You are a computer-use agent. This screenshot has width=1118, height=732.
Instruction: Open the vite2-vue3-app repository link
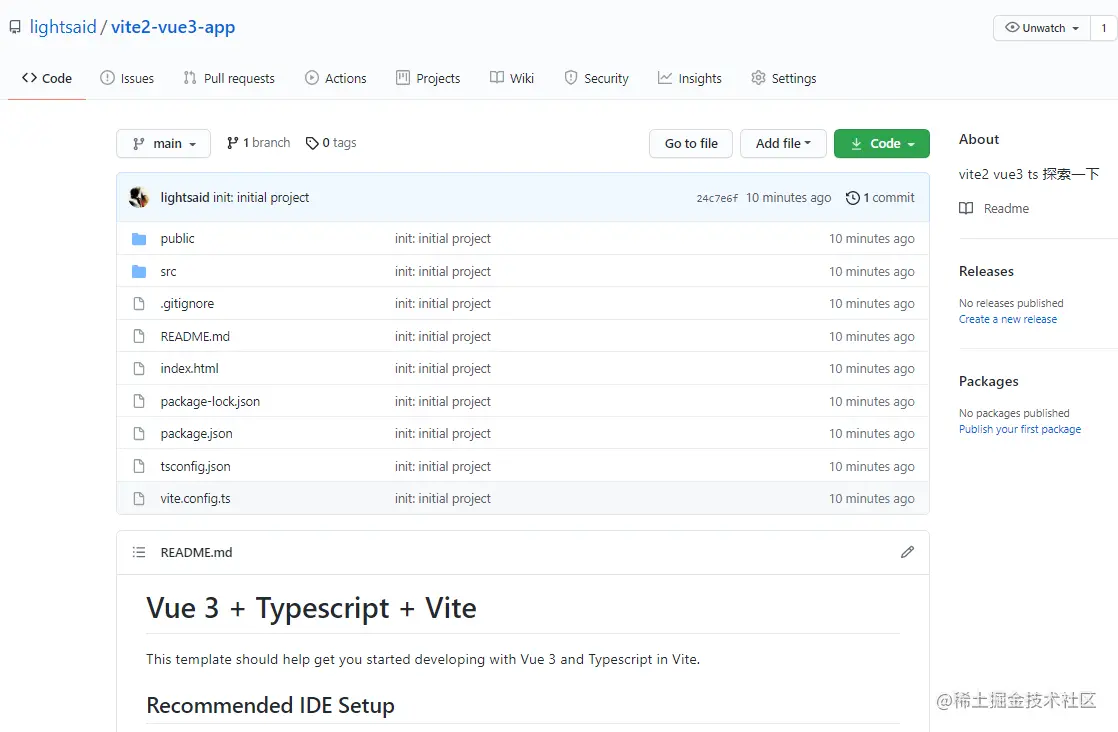coord(173,27)
